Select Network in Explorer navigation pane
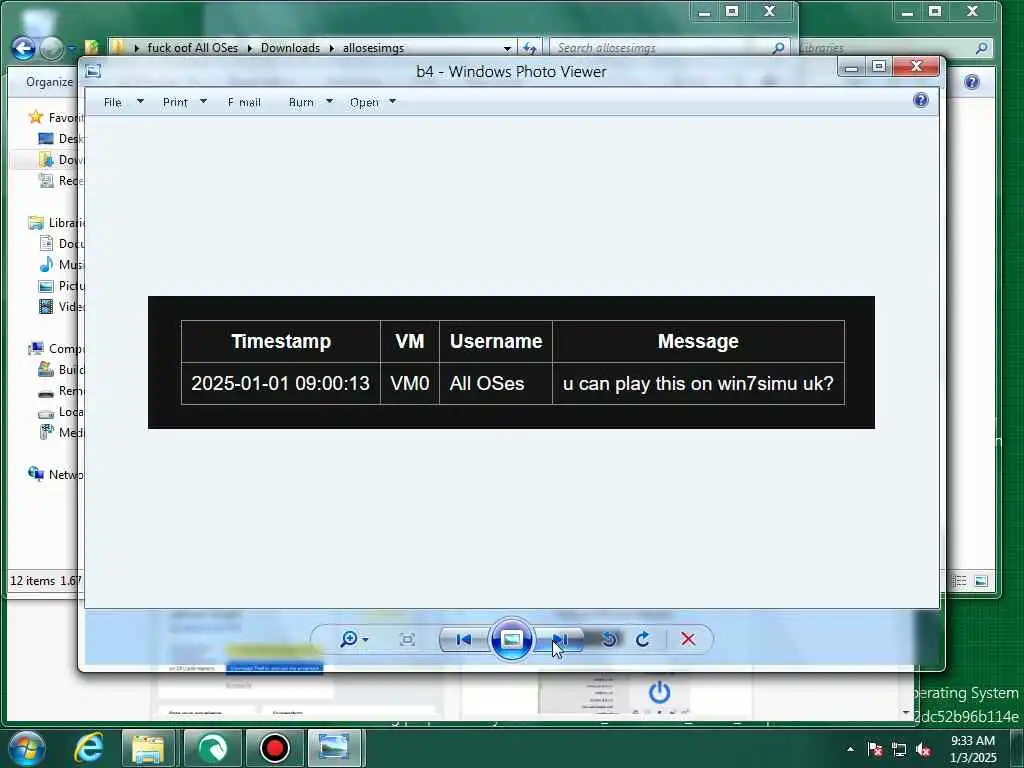The height and width of the screenshot is (768, 1024). [56, 474]
